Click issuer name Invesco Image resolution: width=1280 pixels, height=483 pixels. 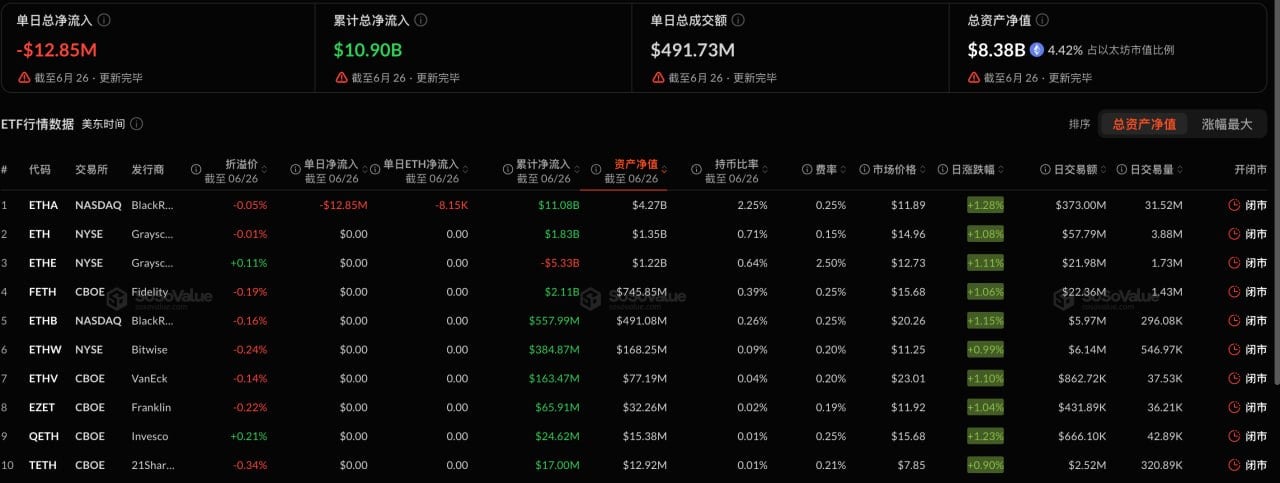(150, 436)
